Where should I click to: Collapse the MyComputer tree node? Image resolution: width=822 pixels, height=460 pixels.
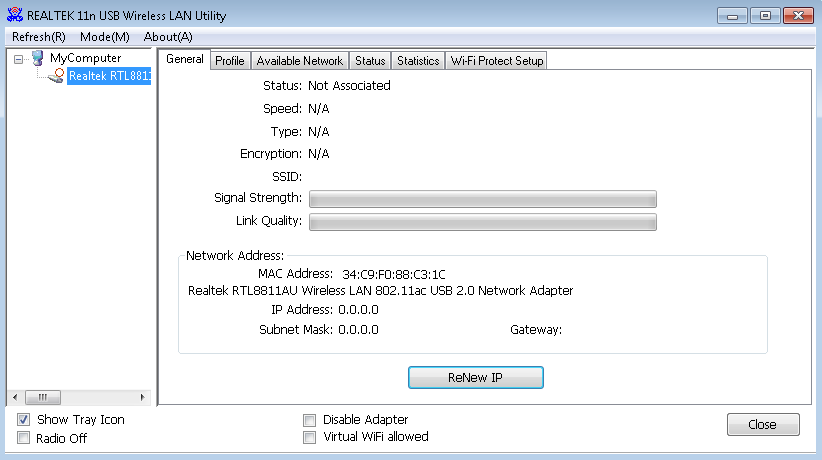pos(18,59)
